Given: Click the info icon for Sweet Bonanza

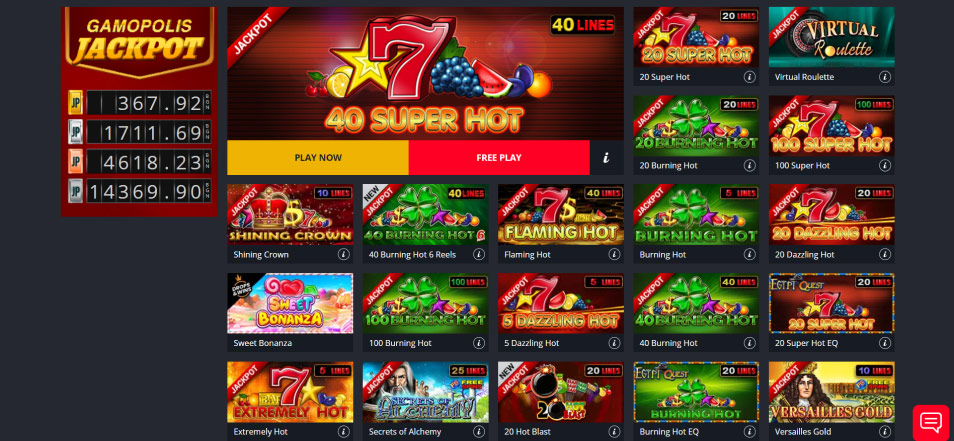Looking at the screenshot, I should click(x=343, y=343).
